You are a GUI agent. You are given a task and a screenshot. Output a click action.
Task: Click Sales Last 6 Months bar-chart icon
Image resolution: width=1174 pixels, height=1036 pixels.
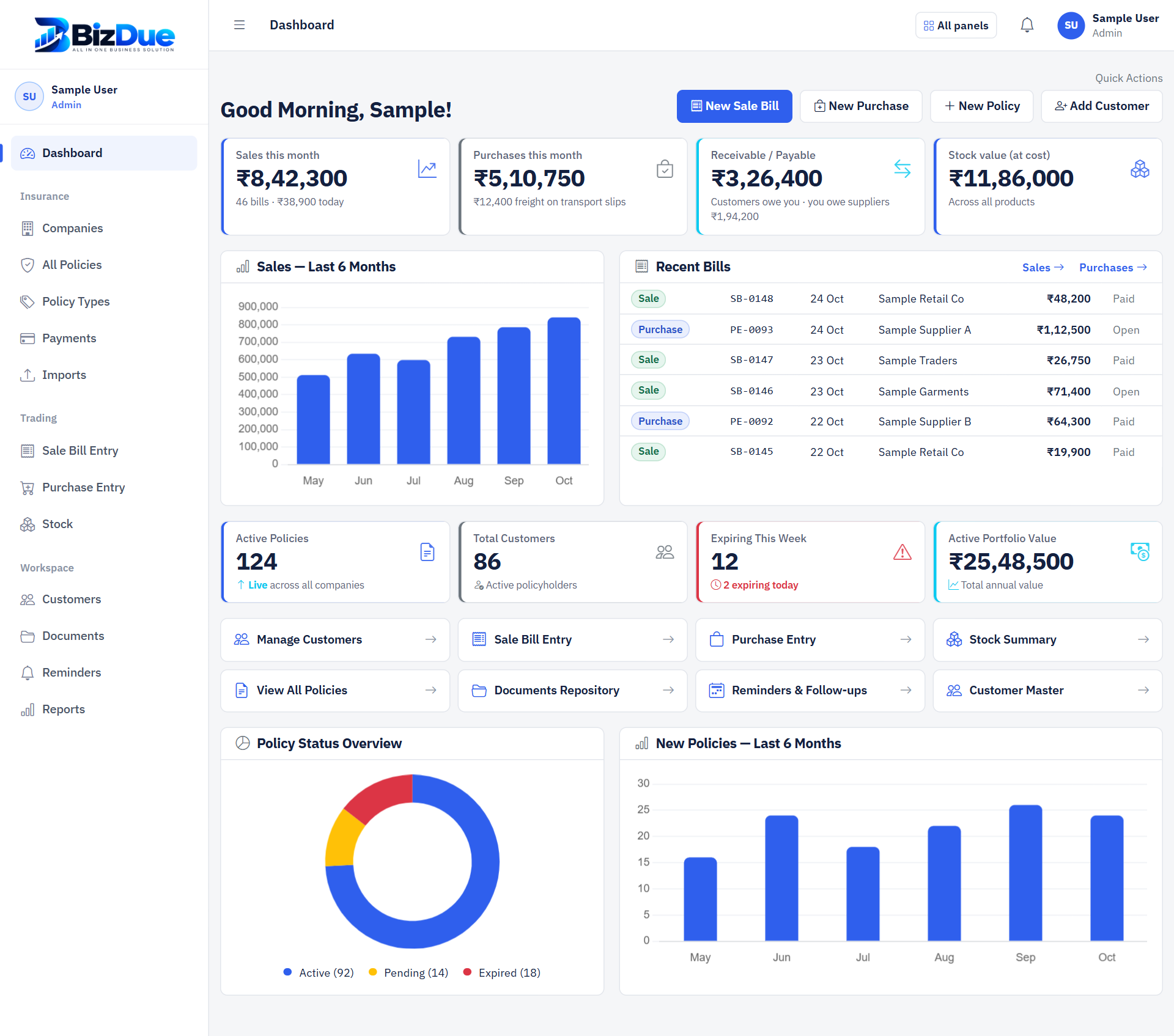point(243,266)
